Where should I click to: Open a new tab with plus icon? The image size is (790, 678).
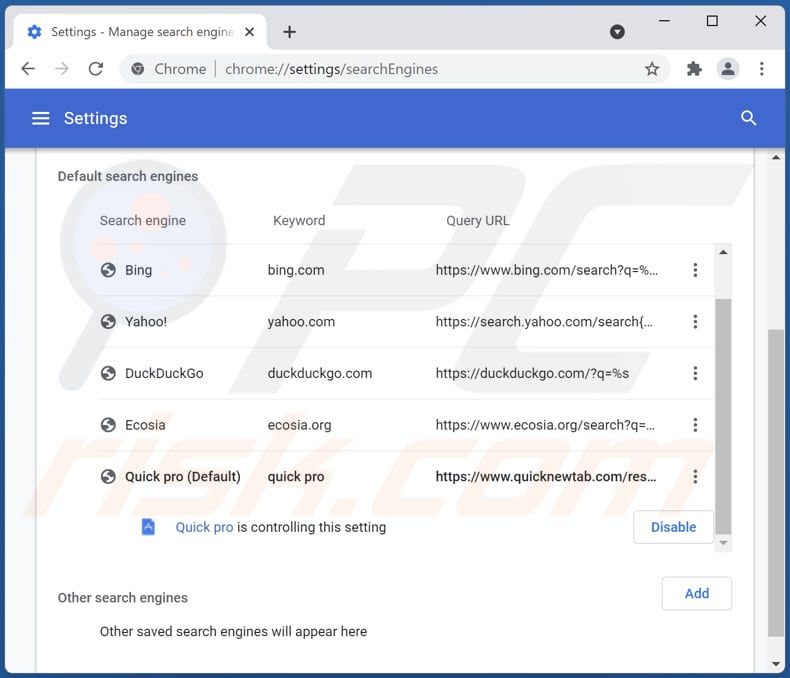pyautogui.click(x=289, y=32)
